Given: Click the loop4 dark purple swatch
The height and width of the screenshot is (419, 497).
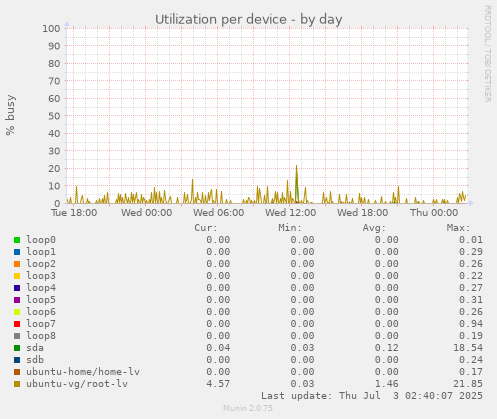Looking at the screenshot, I should tap(17, 288).
